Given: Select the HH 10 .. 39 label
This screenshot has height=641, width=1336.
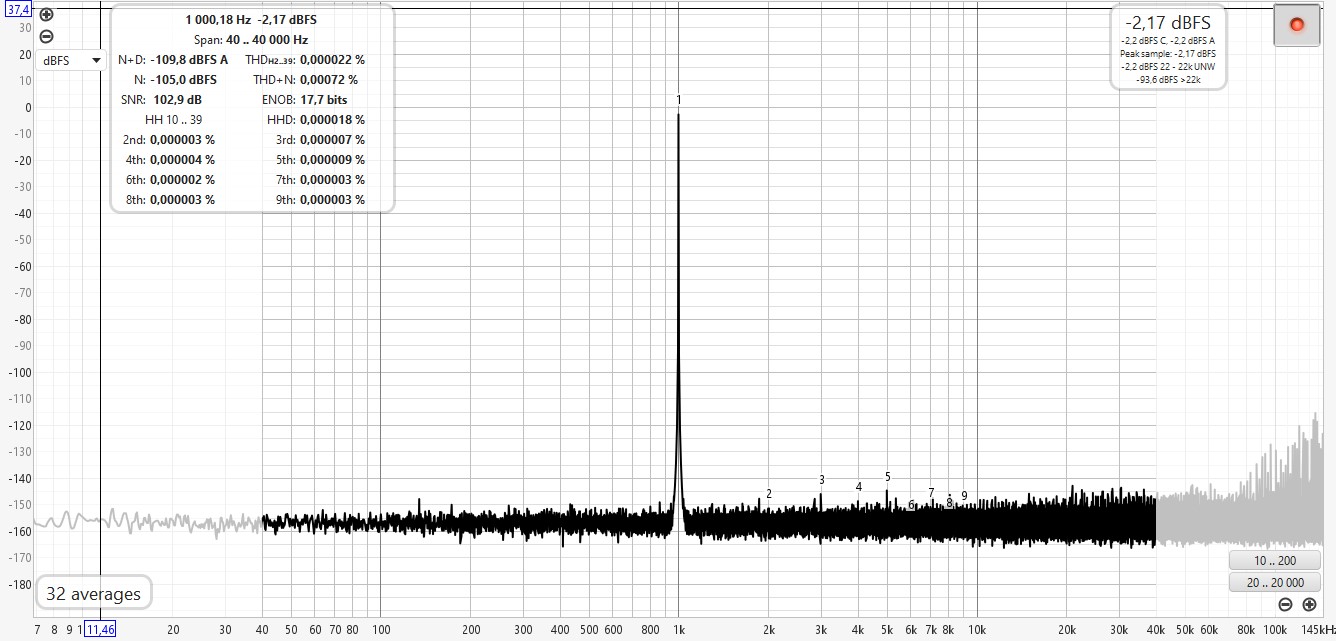Looking at the screenshot, I should coord(174,120).
